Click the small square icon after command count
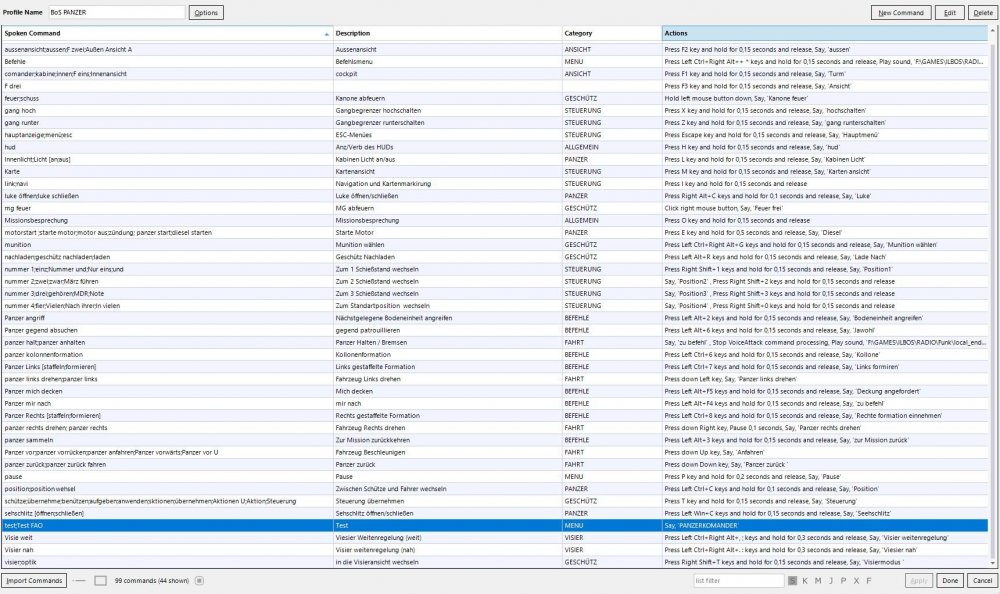 point(199,580)
